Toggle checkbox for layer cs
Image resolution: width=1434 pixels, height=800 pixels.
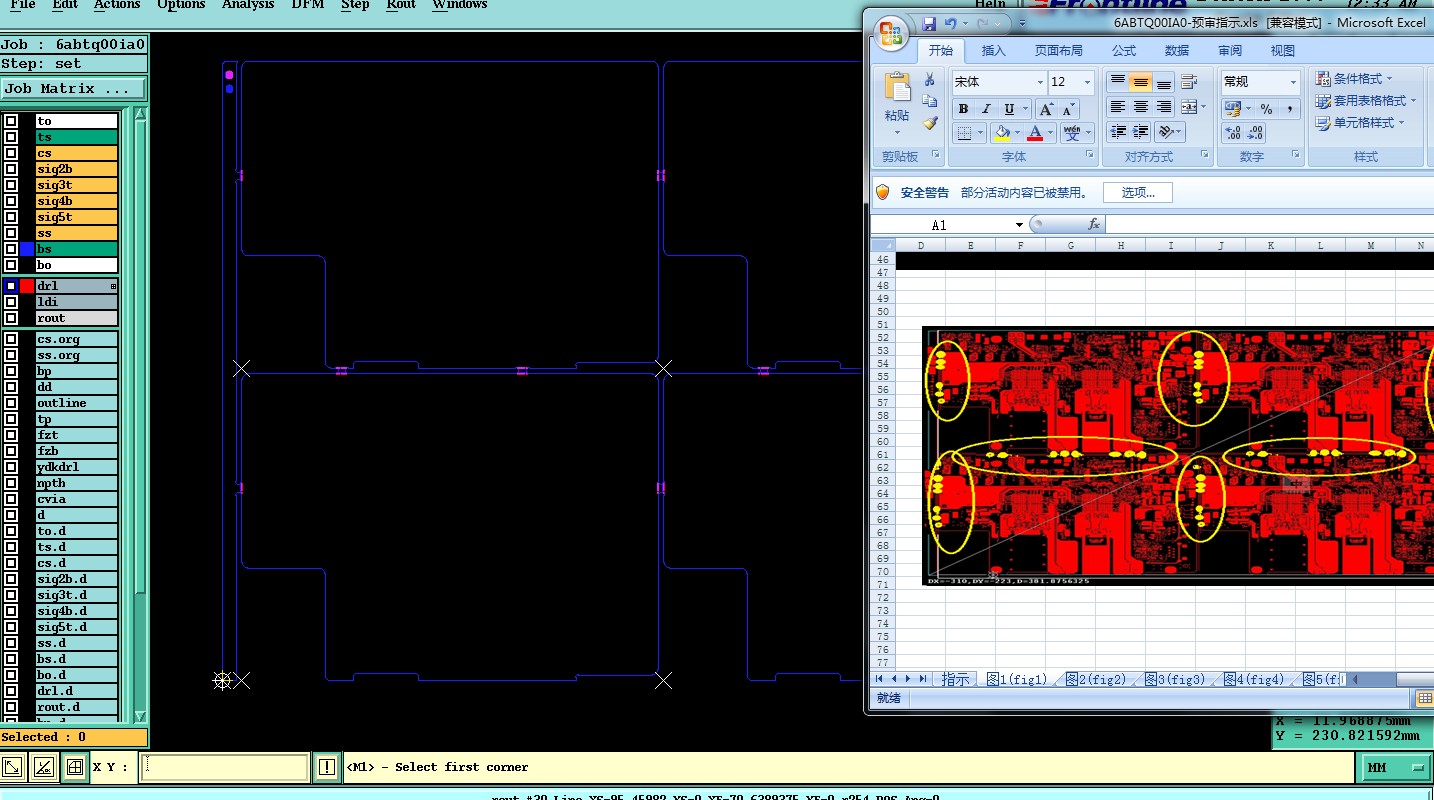pos(11,153)
